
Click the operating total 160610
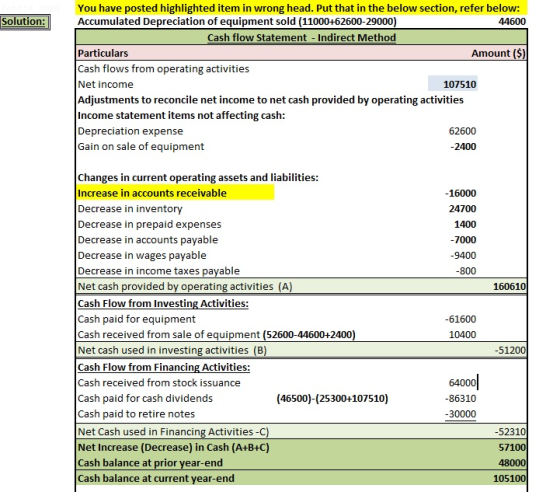click(510, 287)
